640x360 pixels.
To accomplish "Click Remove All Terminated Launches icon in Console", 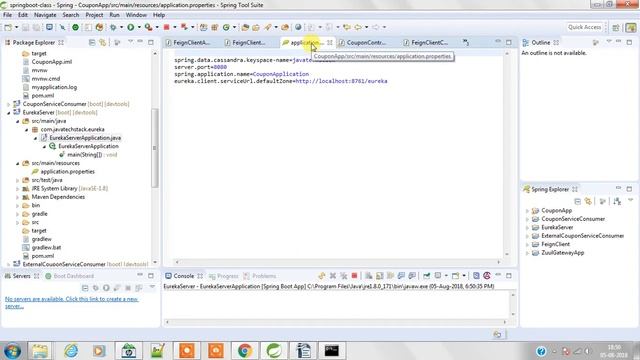I will (x=344, y=276).
